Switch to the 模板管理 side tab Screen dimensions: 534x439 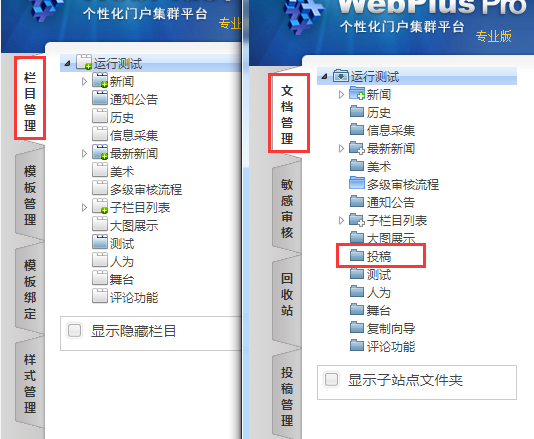[x=30, y=195]
